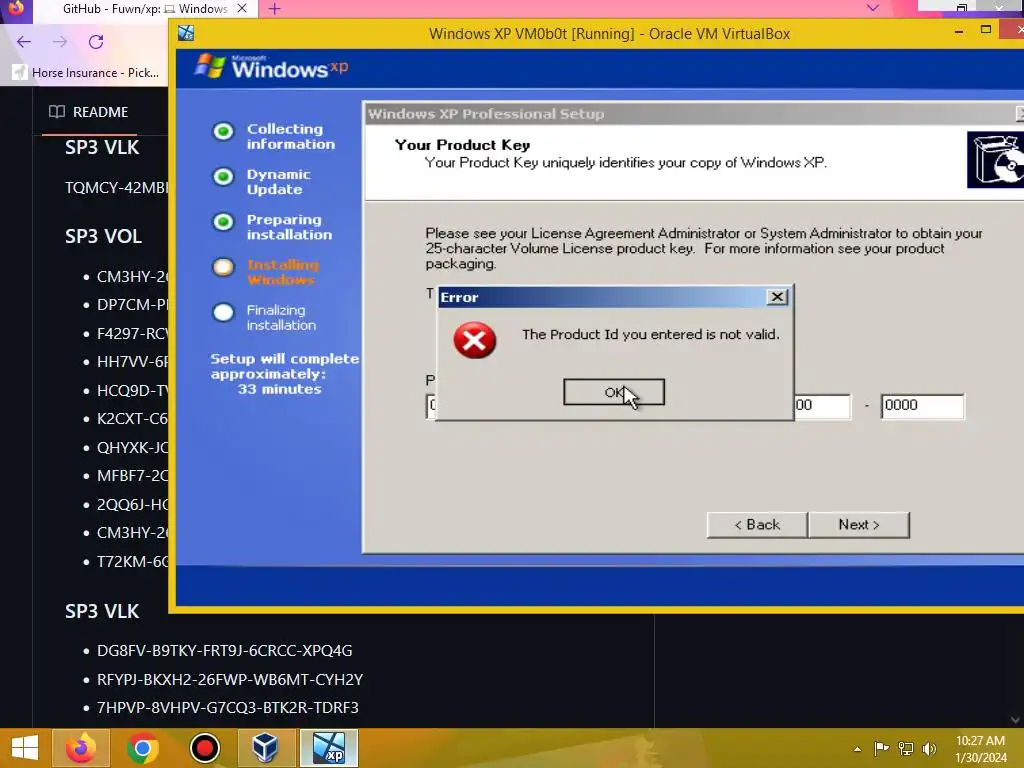Close the GitHub Fuwn/xp tab
Image resolution: width=1024 pixels, height=768 pixels.
(242, 8)
